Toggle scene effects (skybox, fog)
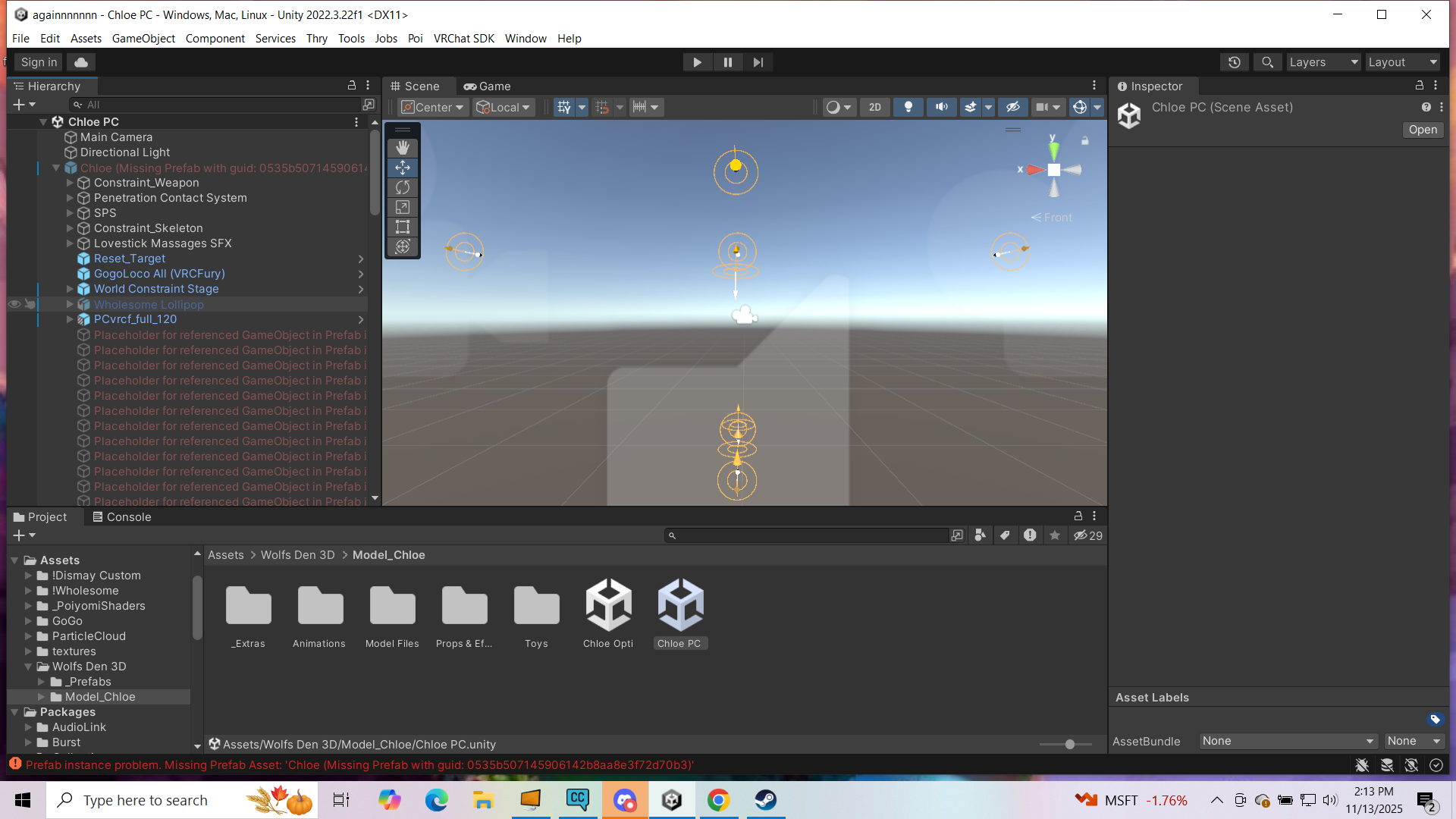The width and height of the screenshot is (1456, 819). (x=970, y=108)
